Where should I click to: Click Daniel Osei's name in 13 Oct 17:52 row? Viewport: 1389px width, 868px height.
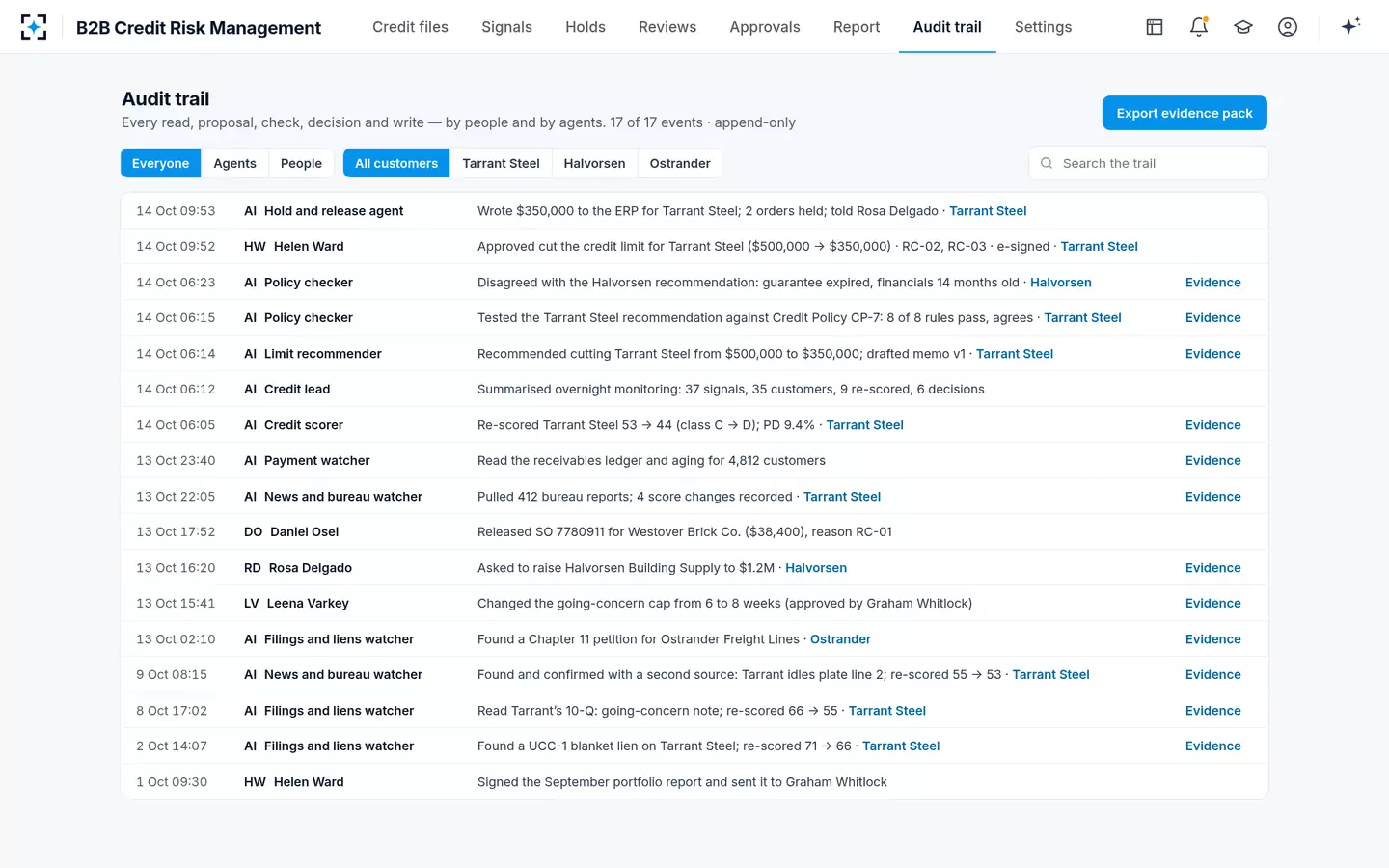point(304,532)
